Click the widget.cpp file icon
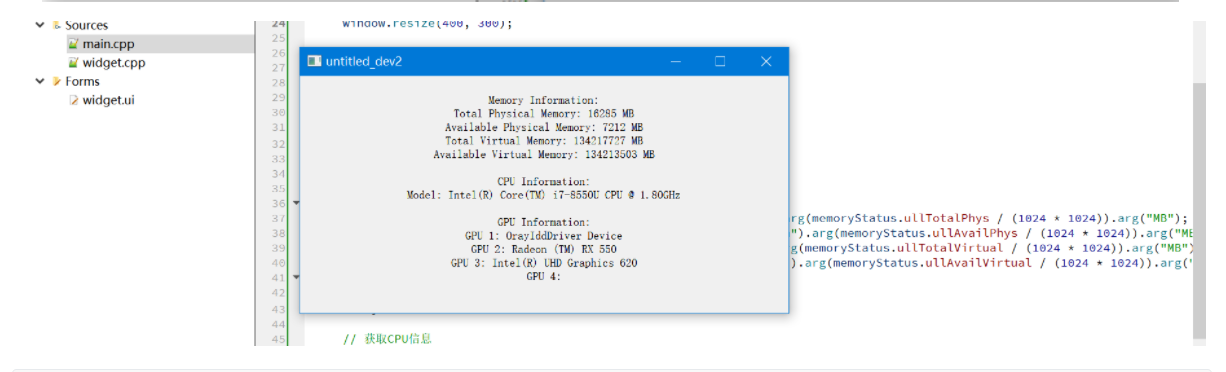Viewport: 1226px width, 372px height. click(73, 62)
